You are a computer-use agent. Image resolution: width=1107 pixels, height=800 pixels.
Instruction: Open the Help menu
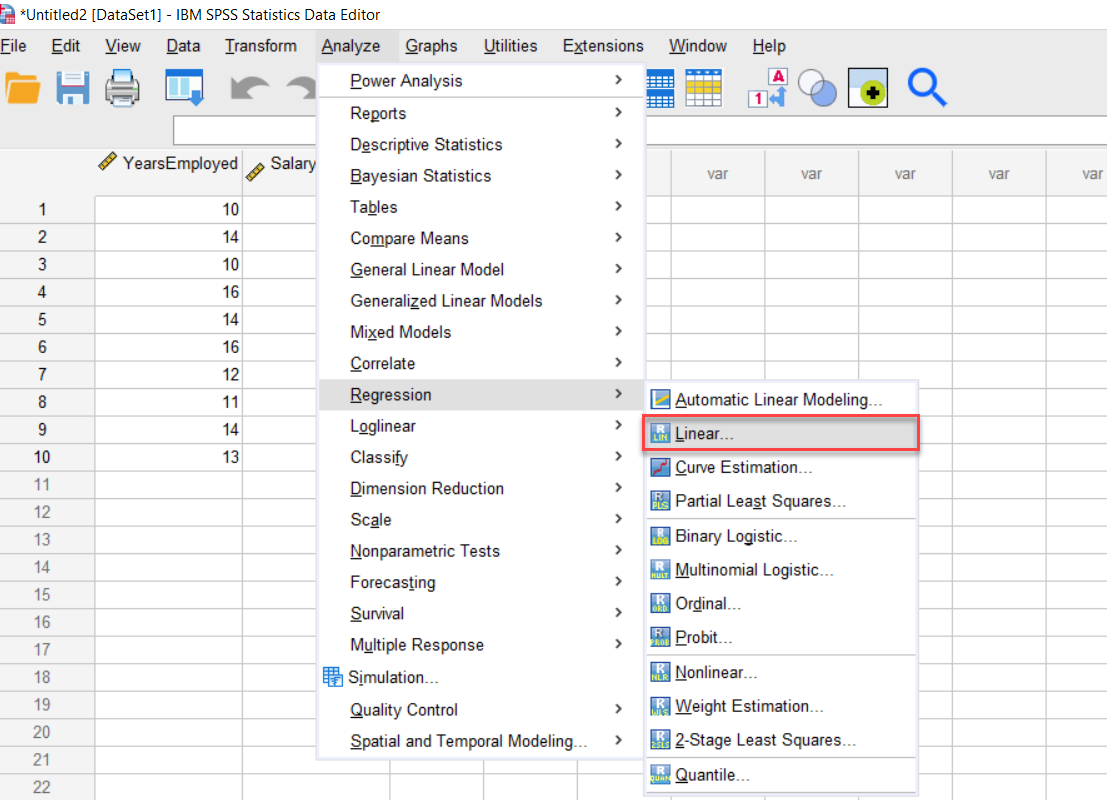point(769,46)
